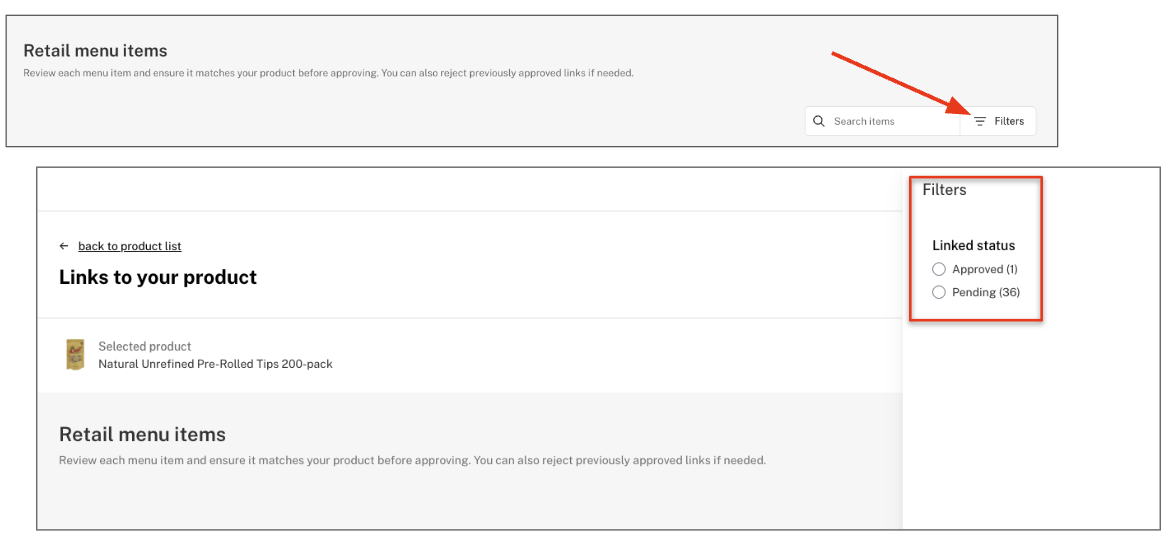Open the selected product thumbnail image
The image size is (1167, 538).
coord(75,355)
